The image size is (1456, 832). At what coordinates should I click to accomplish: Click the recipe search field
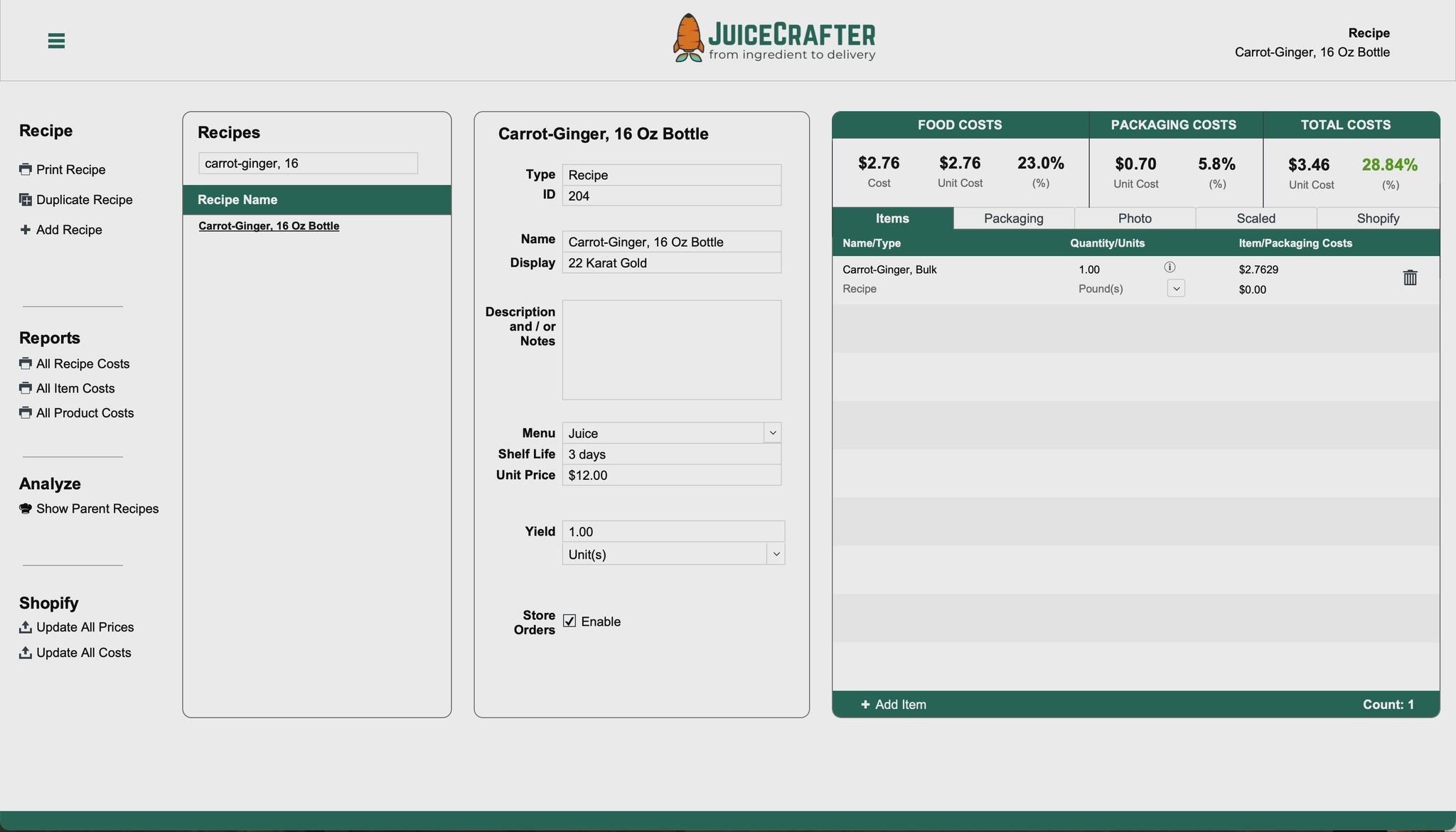coord(308,163)
